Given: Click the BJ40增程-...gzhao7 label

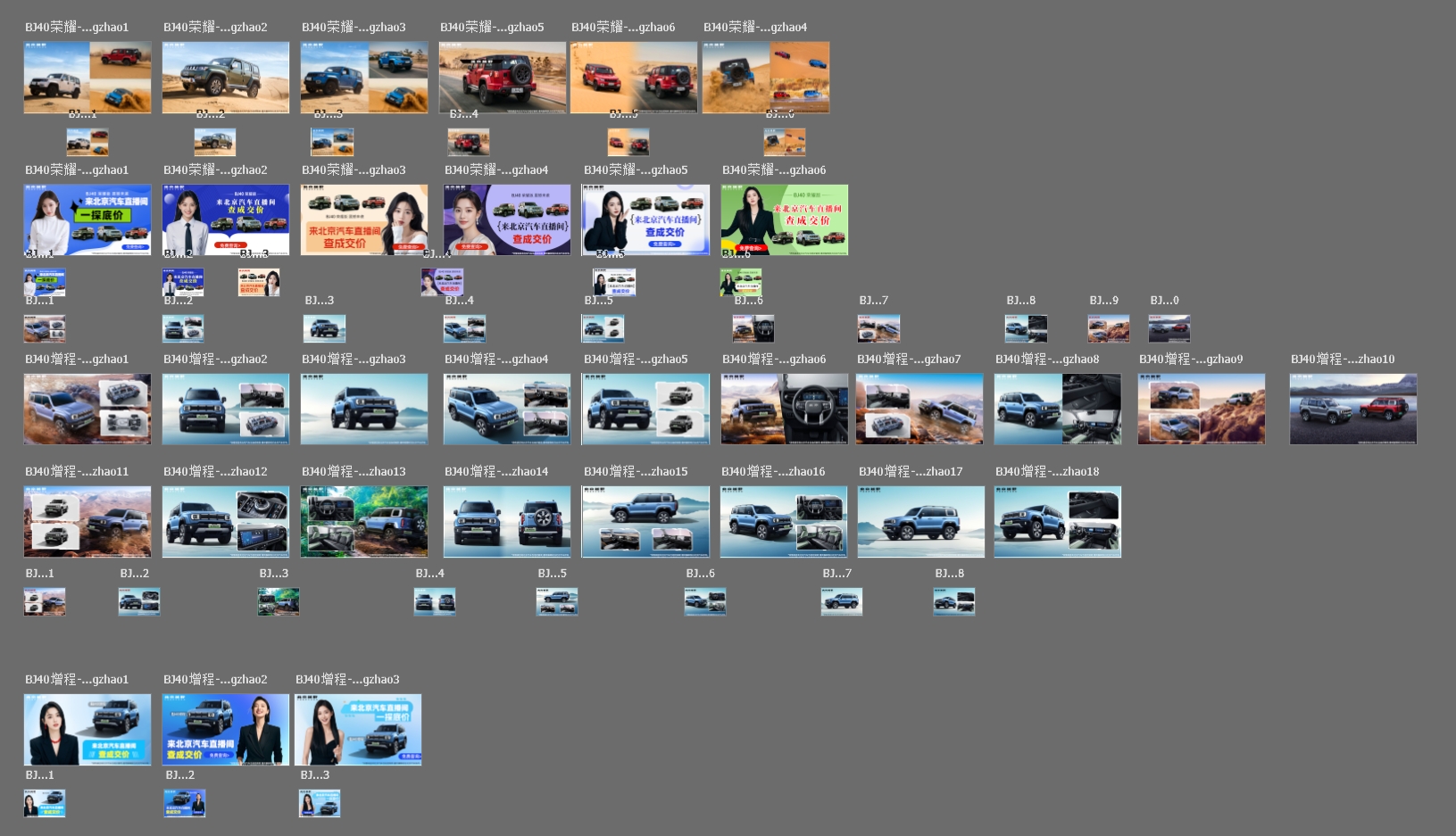Looking at the screenshot, I should click(909, 360).
